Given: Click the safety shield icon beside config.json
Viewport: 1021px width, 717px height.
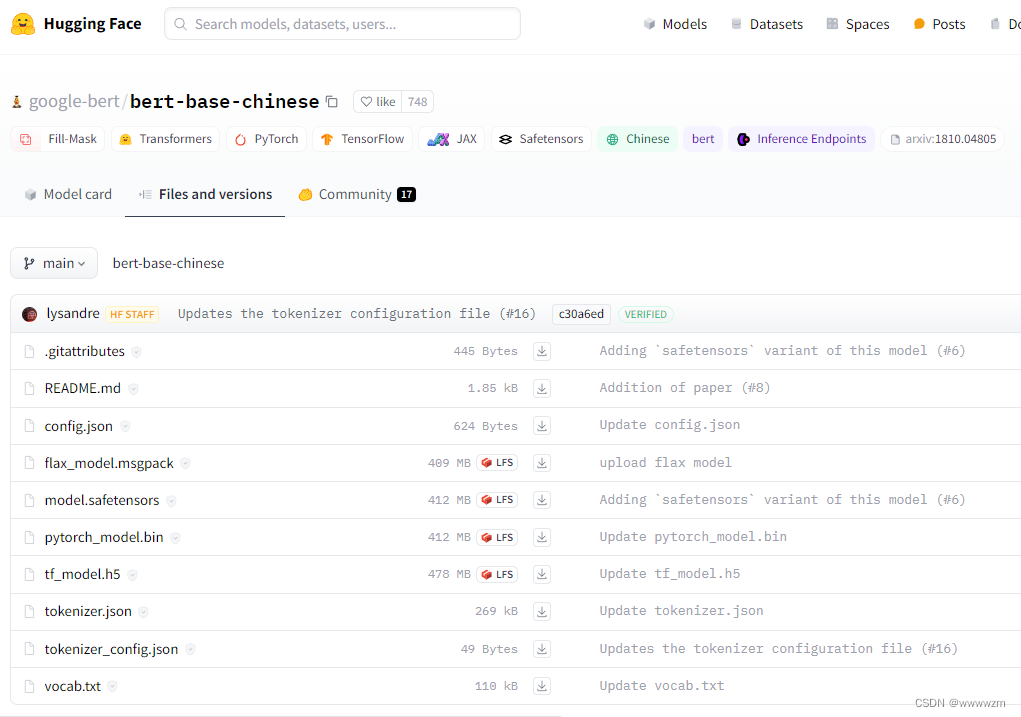Looking at the screenshot, I should point(125,426).
